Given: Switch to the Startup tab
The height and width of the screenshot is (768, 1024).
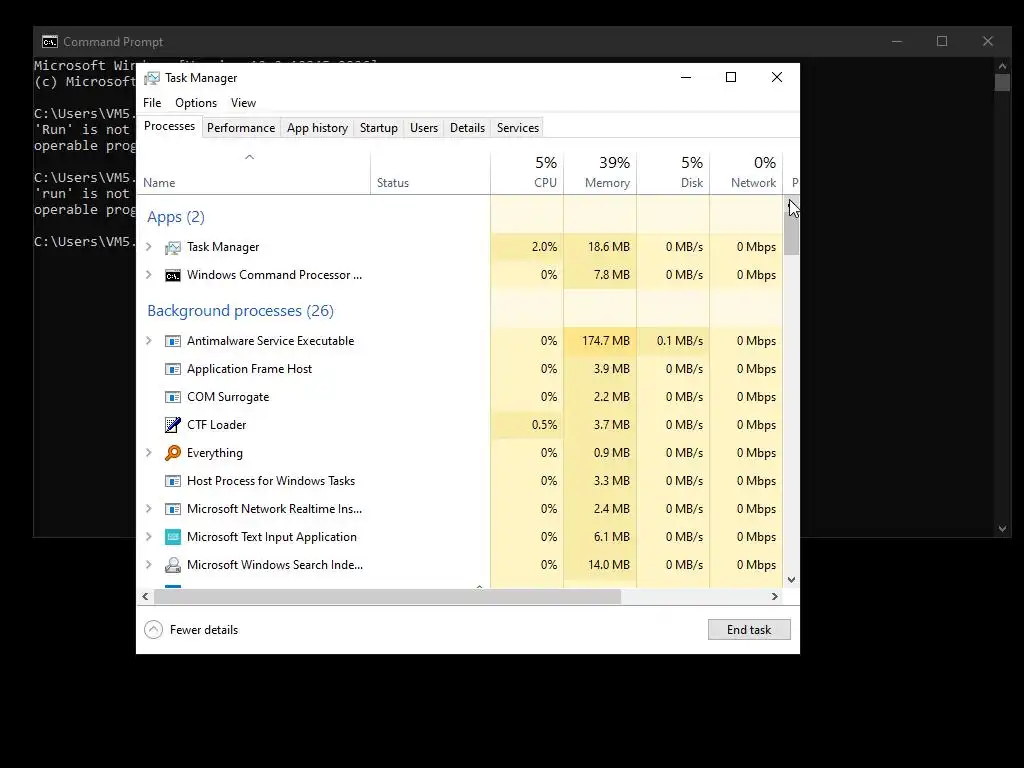Looking at the screenshot, I should [x=379, y=128].
